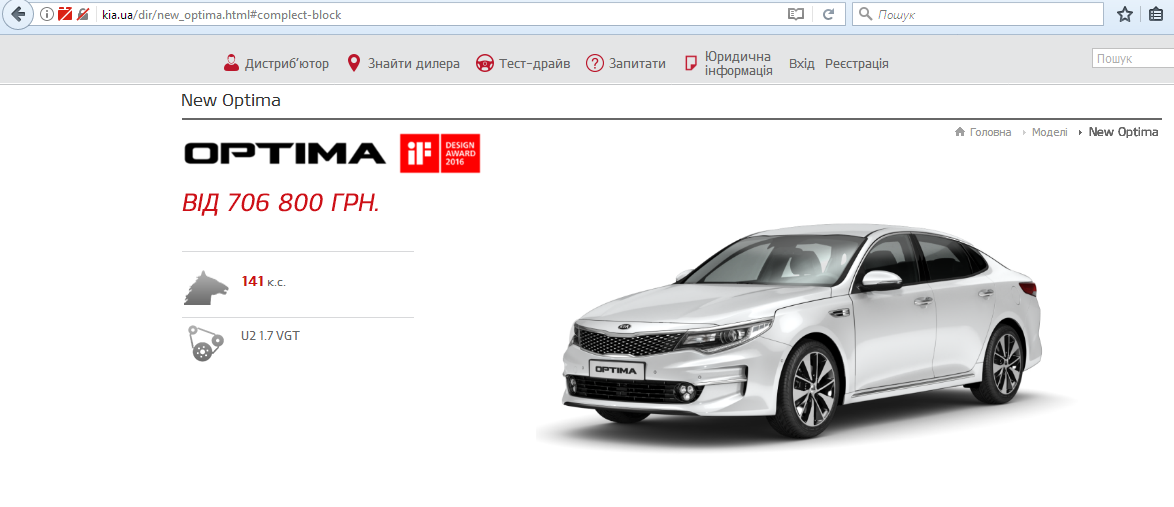Screen dimensions: 1174x507
Task: Bookmark this page with the star icon
Action: pos(1125,14)
